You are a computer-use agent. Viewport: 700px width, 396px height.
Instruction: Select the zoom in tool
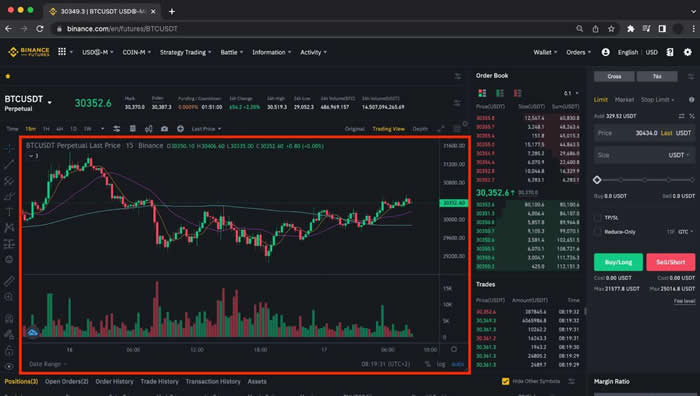pyautogui.click(x=9, y=297)
